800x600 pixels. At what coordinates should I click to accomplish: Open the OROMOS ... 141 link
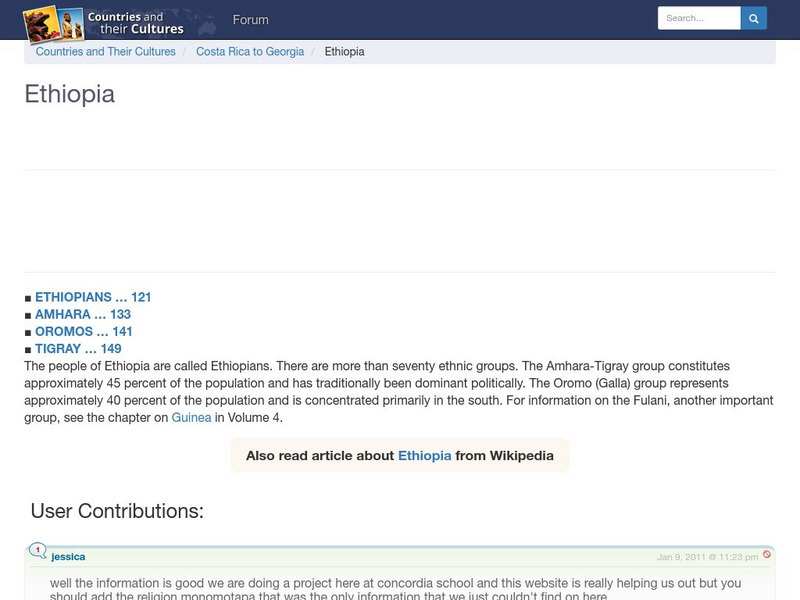pyautogui.click(x=84, y=332)
